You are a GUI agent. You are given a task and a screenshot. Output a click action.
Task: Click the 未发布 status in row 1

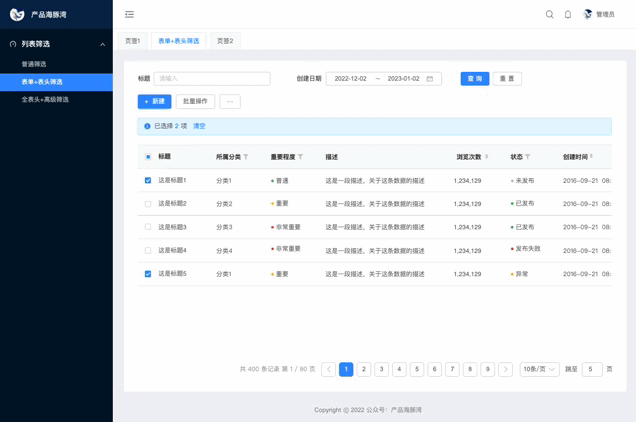(525, 181)
